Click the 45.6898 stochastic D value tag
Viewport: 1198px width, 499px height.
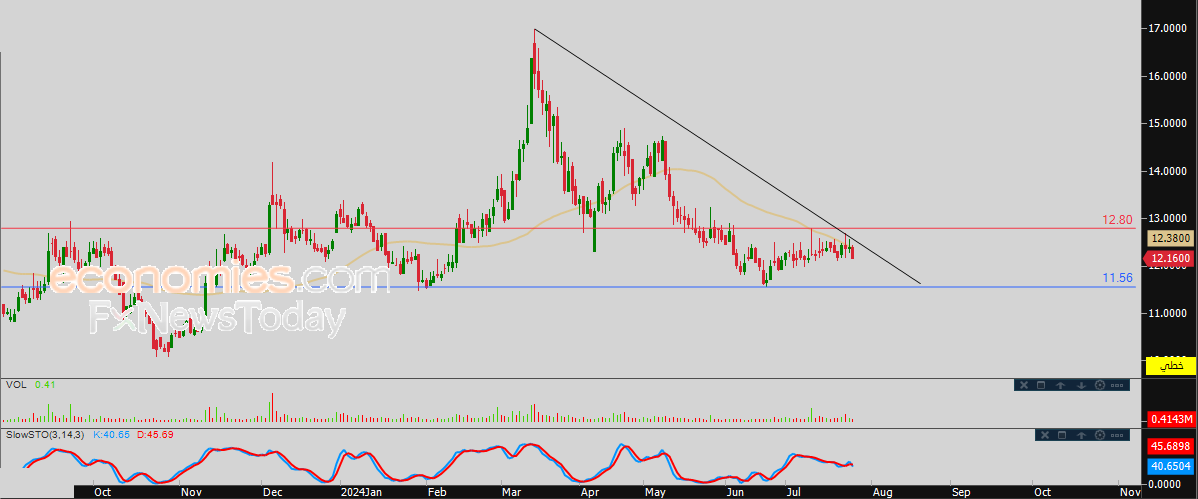coord(1170,445)
